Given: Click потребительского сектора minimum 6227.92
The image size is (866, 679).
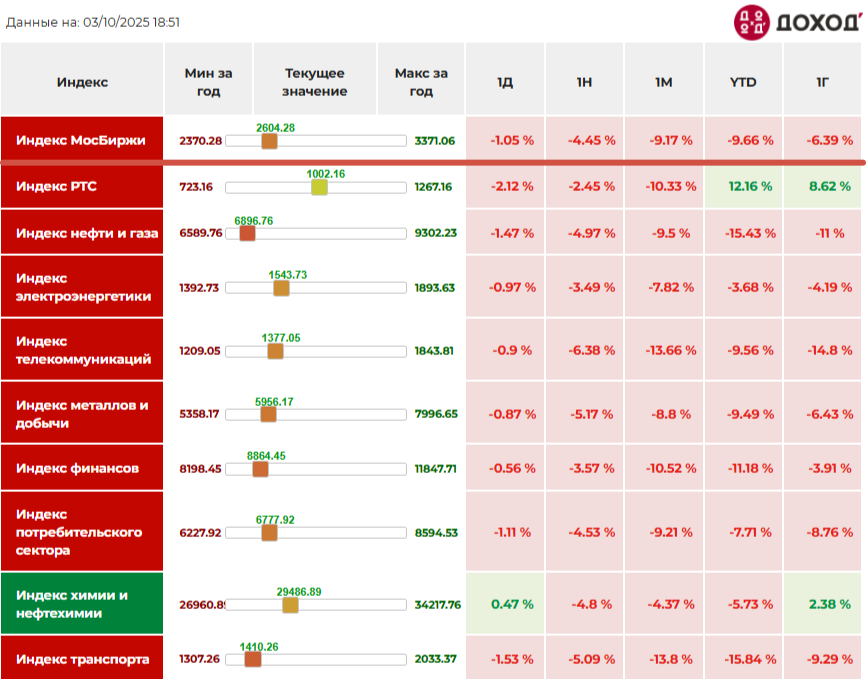Looking at the screenshot, I should pos(200,533).
